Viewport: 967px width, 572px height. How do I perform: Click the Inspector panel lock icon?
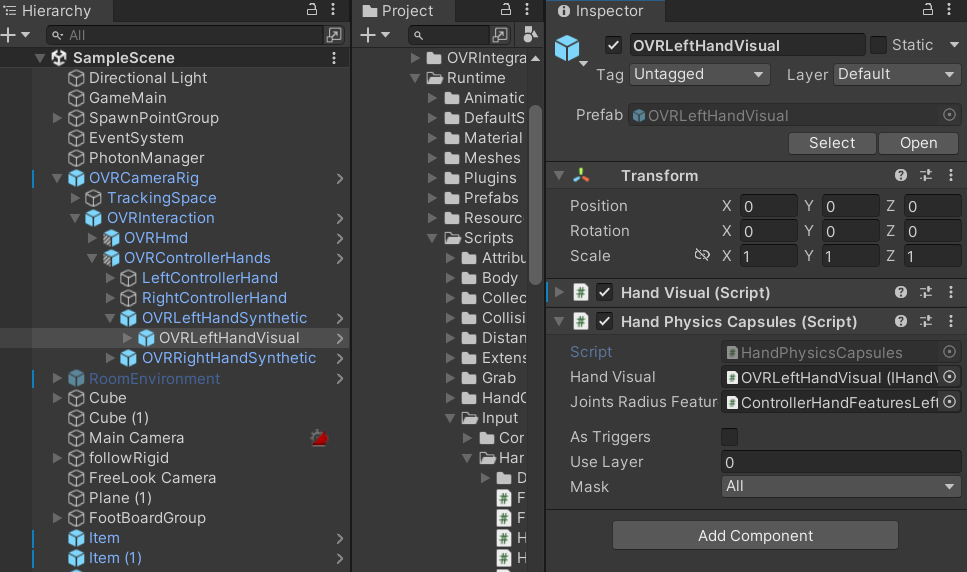928,9
